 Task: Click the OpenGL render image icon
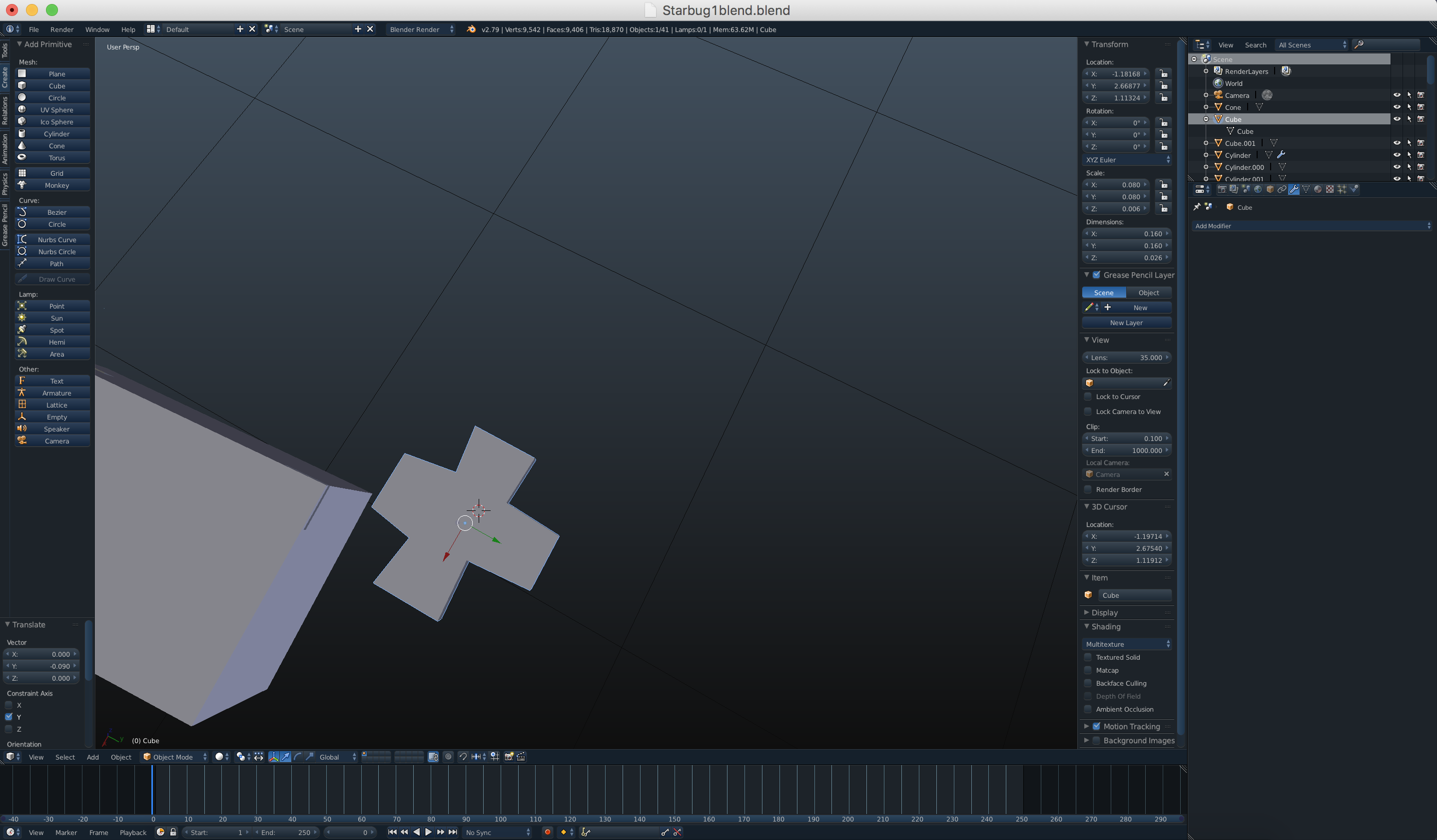coord(509,757)
